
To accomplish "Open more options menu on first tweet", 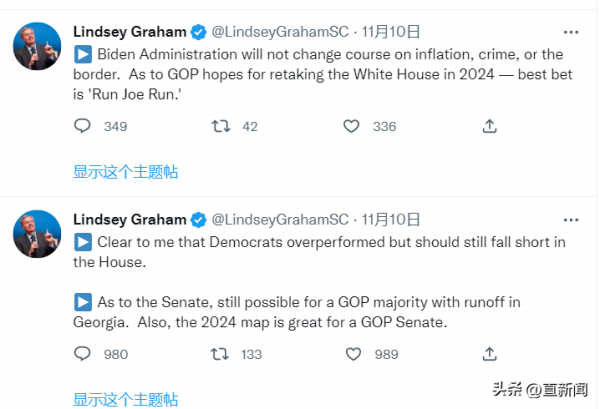I will pyautogui.click(x=571, y=32).
